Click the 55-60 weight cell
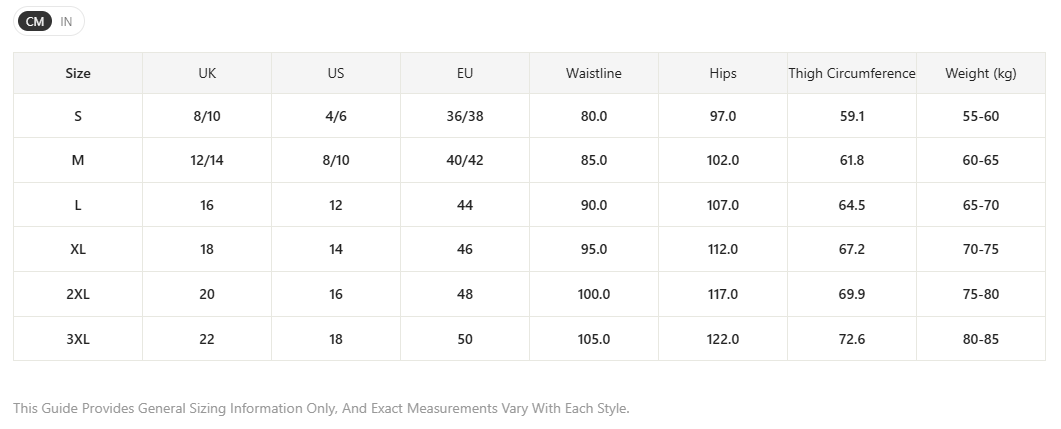 coord(980,116)
